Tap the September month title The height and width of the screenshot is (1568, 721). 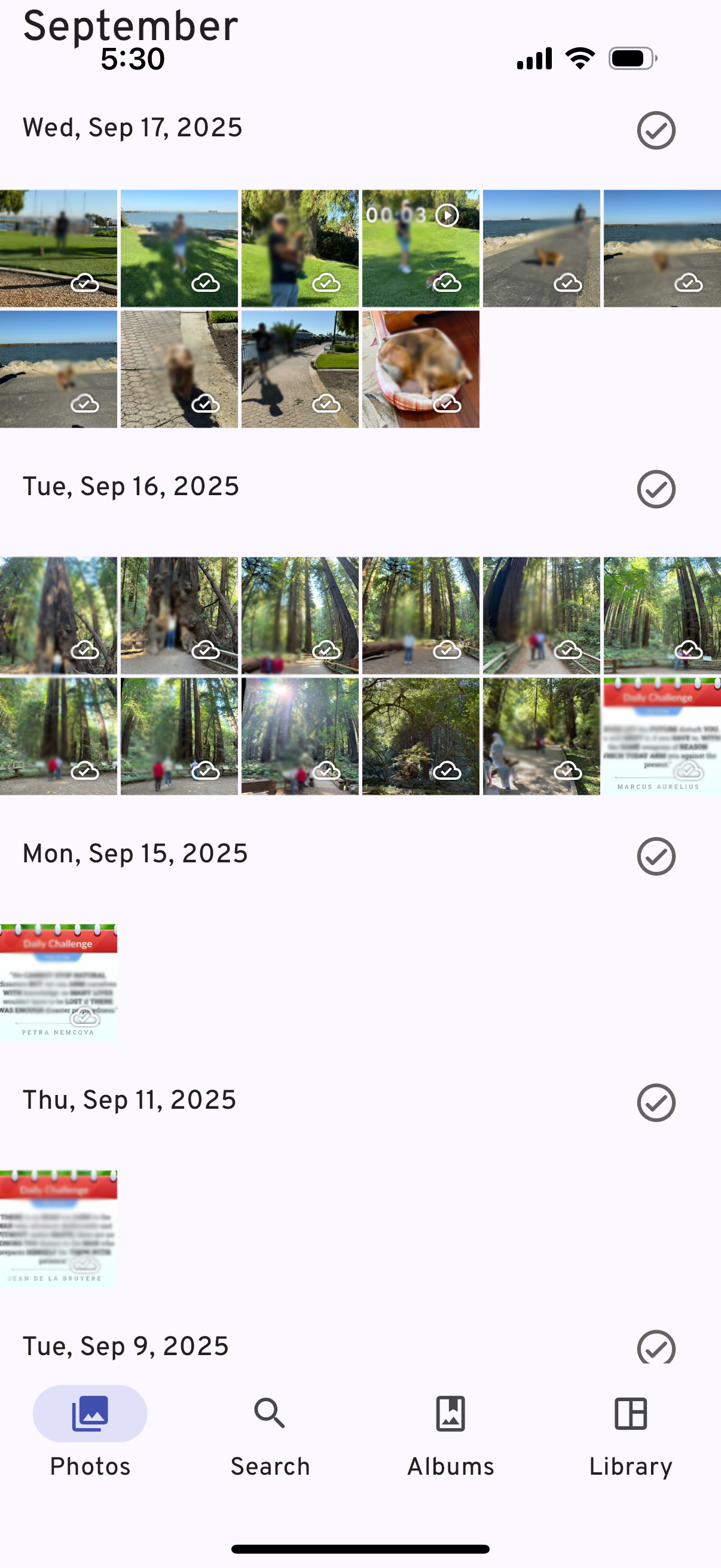(130, 26)
